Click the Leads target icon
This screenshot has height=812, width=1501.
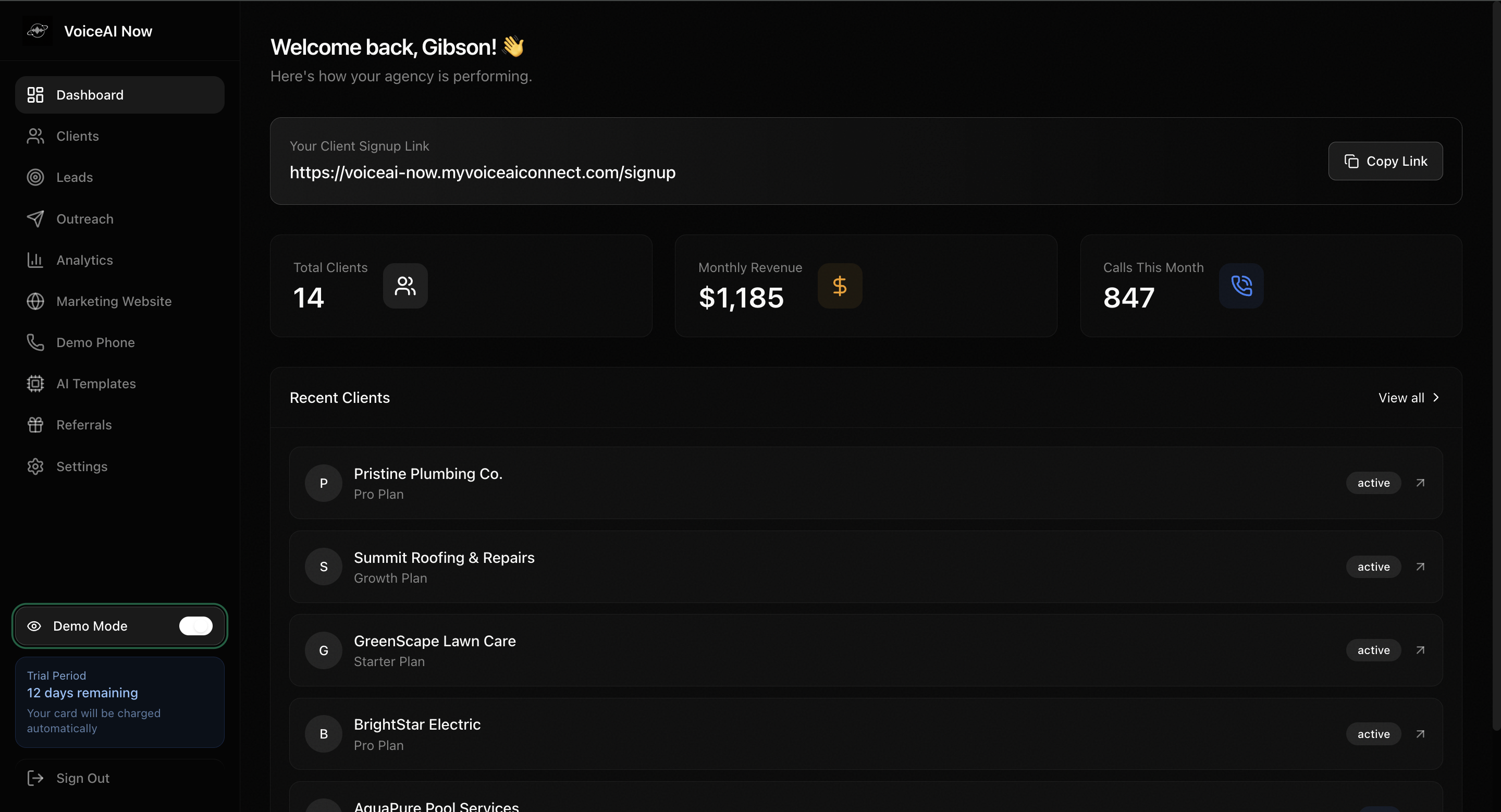point(35,177)
